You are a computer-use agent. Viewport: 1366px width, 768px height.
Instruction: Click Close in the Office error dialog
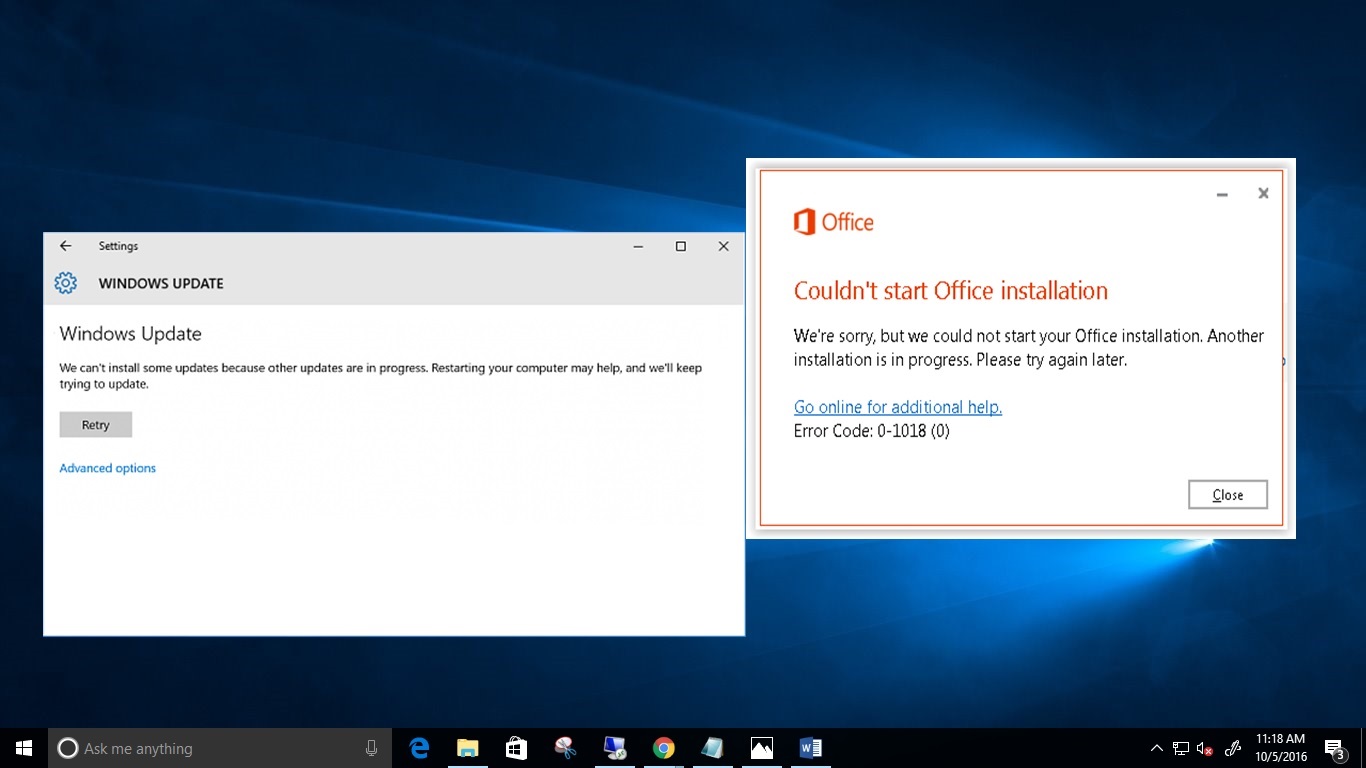point(1228,495)
